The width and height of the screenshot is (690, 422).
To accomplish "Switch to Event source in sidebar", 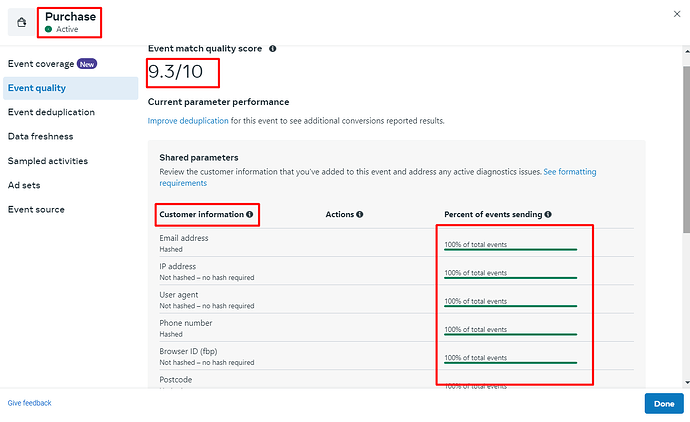I will coord(36,209).
